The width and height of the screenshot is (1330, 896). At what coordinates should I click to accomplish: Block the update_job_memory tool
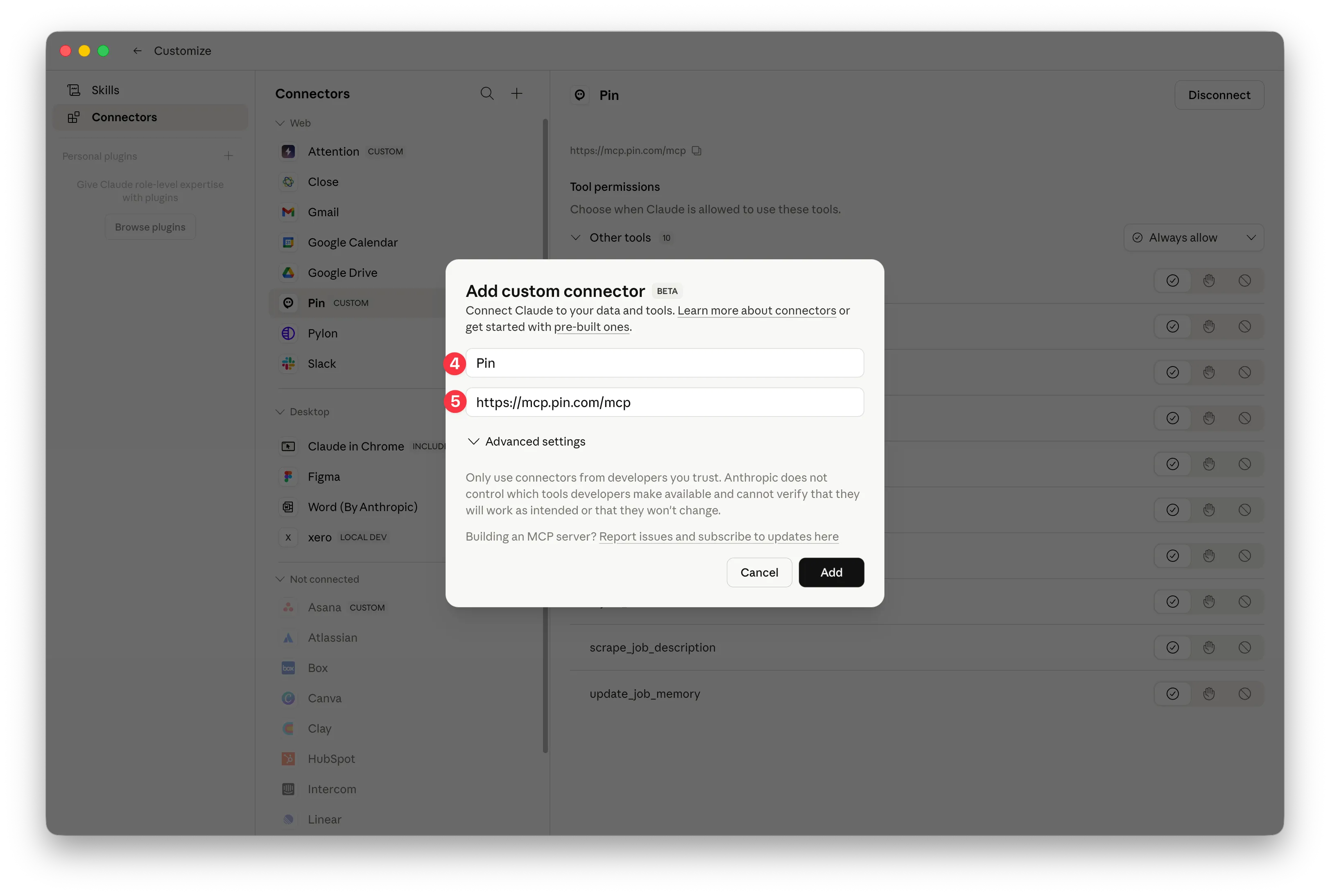pos(1245,694)
